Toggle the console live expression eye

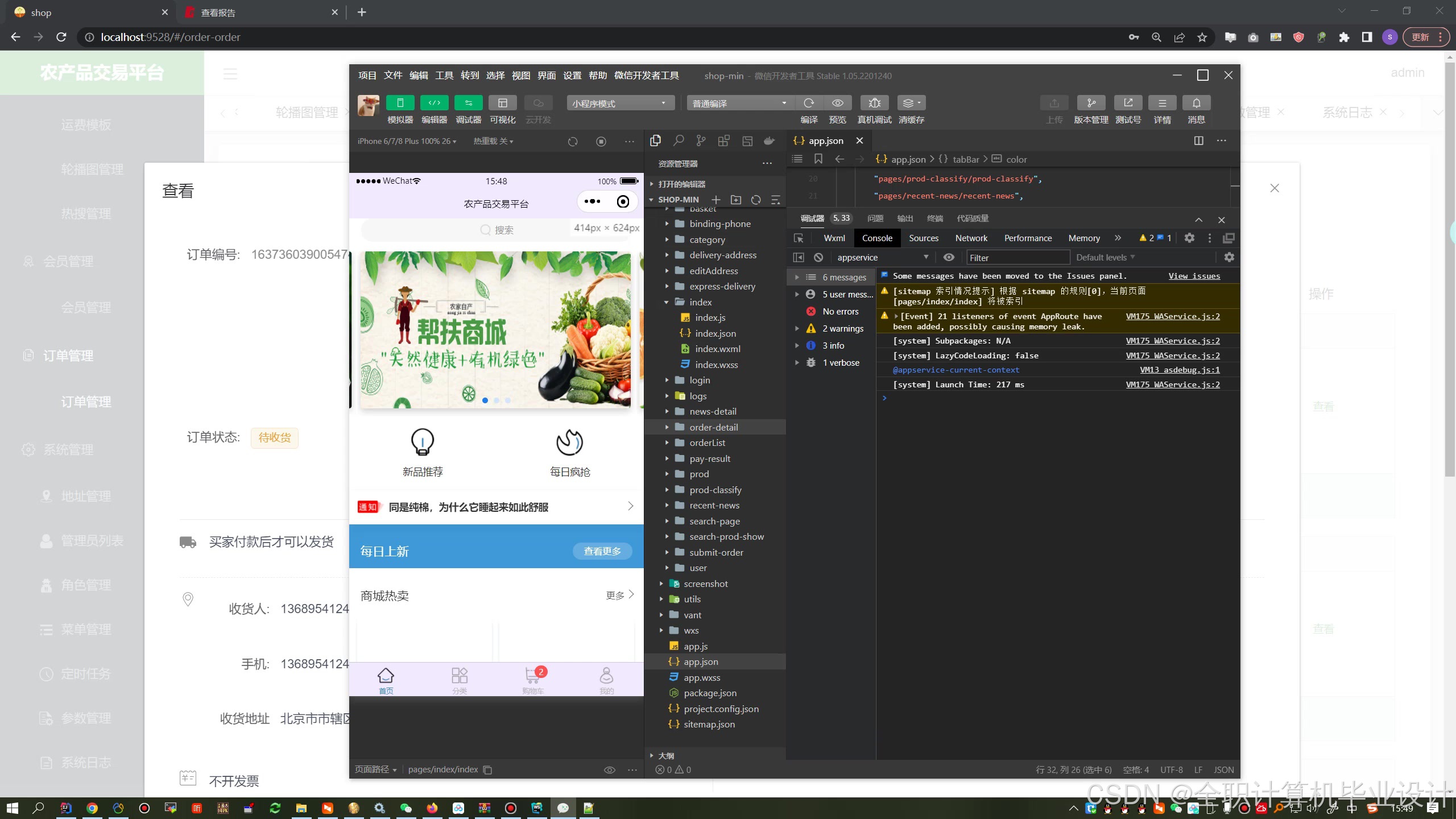click(x=949, y=258)
